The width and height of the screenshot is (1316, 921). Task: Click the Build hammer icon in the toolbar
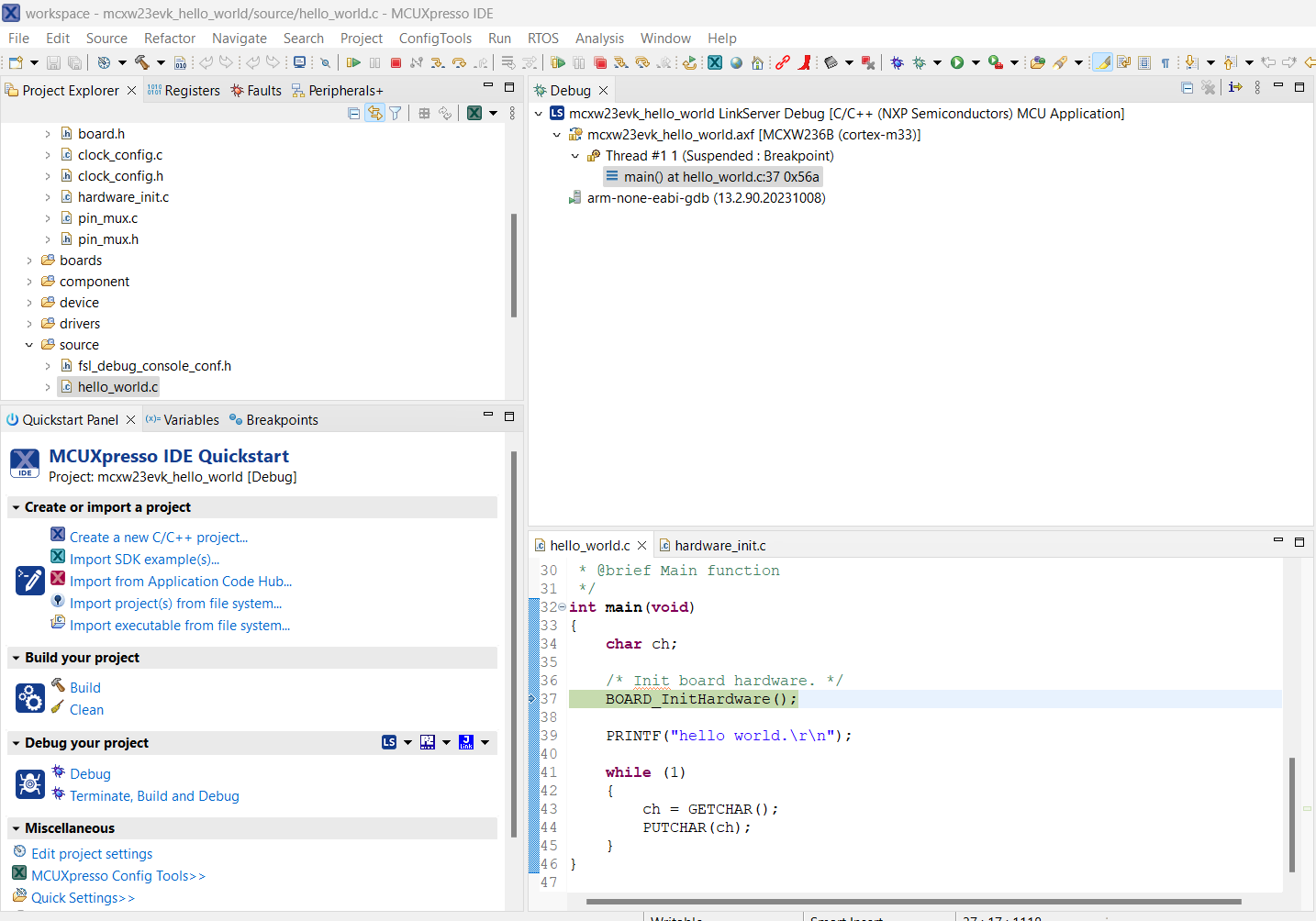point(142,62)
